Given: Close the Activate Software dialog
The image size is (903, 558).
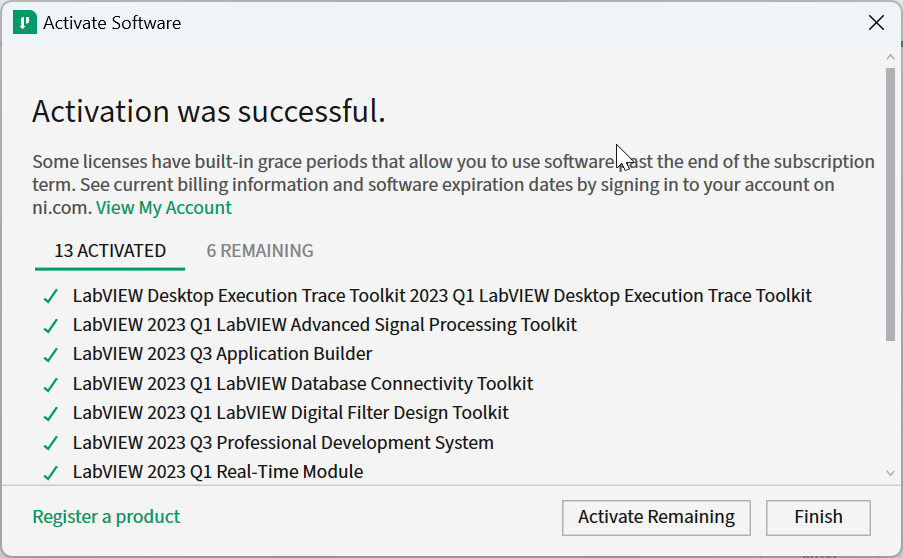Looking at the screenshot, I should pos(876,22).
